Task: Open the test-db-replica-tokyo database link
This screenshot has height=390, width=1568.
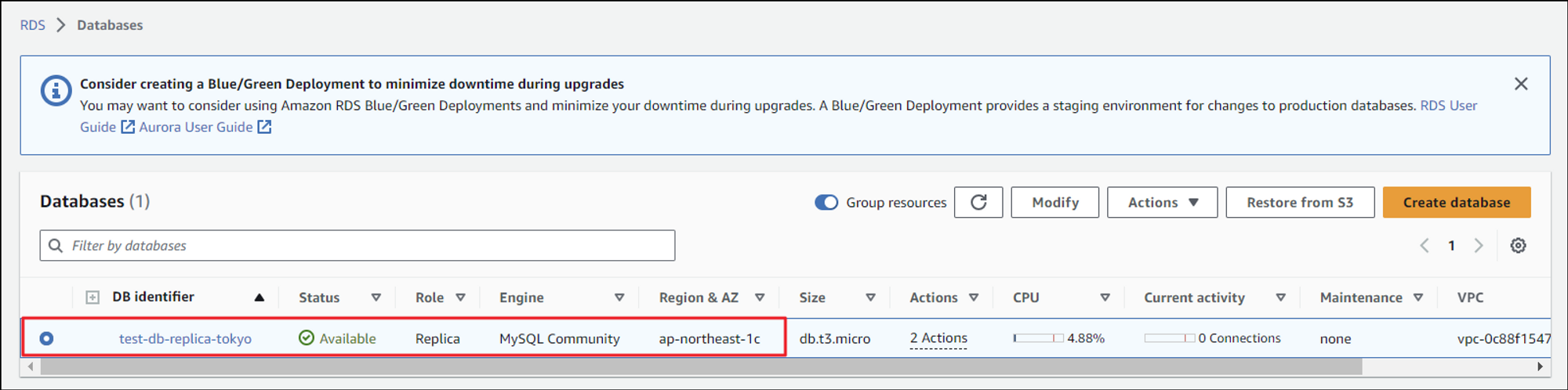Action: [185, 338]
